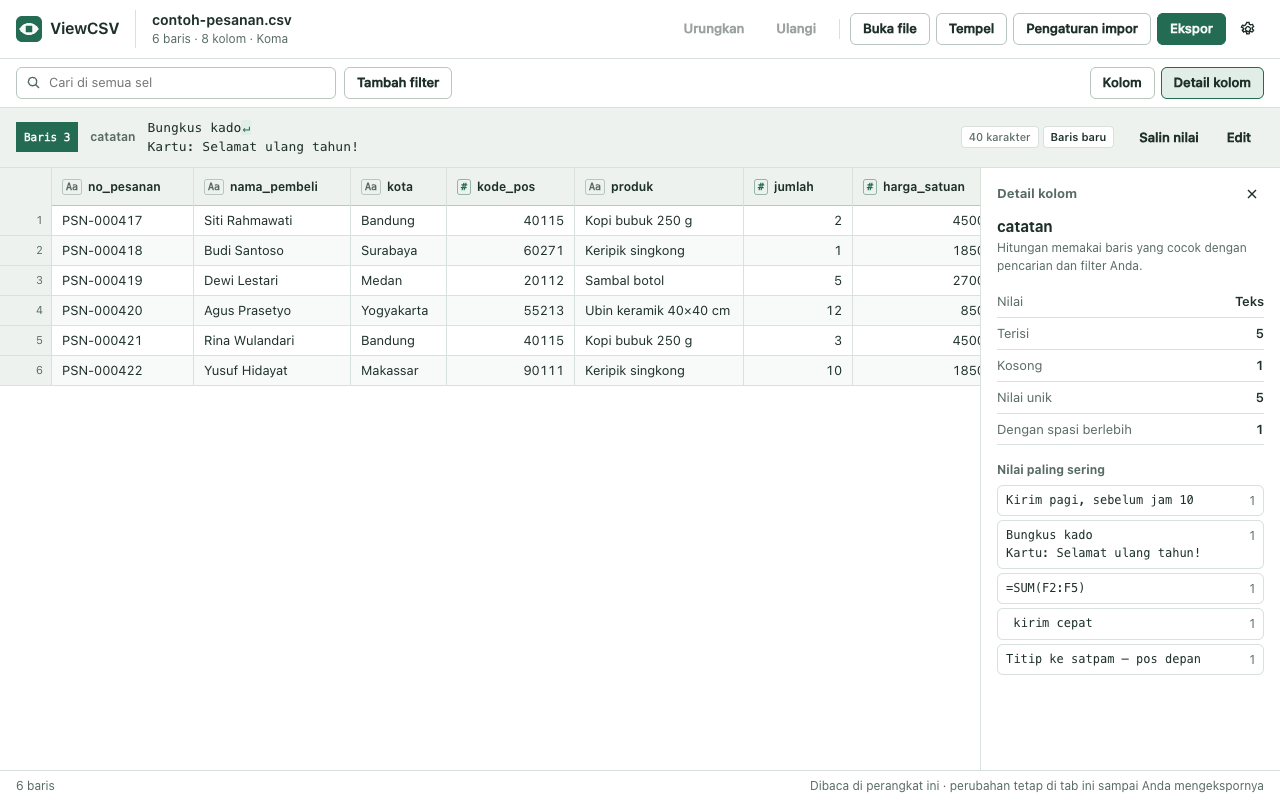Click frequent value kirim cepat
The image size is (1280, 800).
pos(1130,623)
